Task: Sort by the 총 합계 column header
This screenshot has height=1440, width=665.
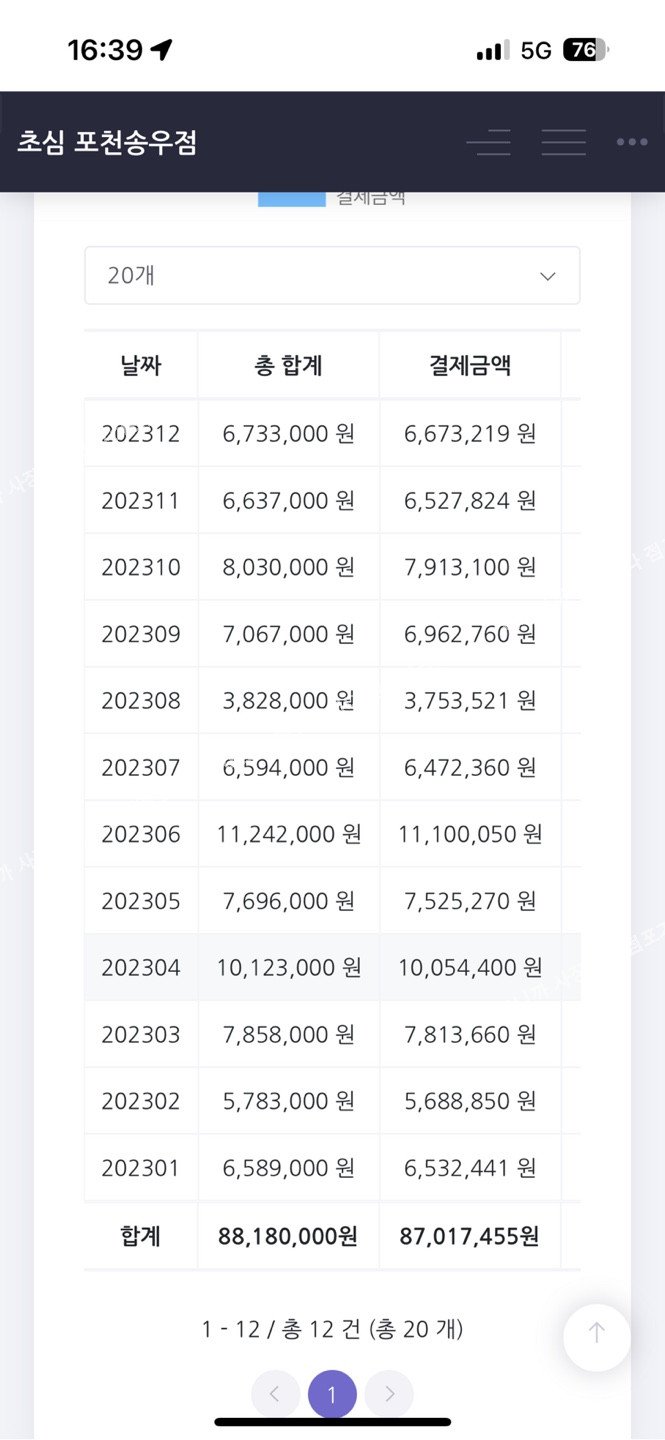Action: point(288,365)
